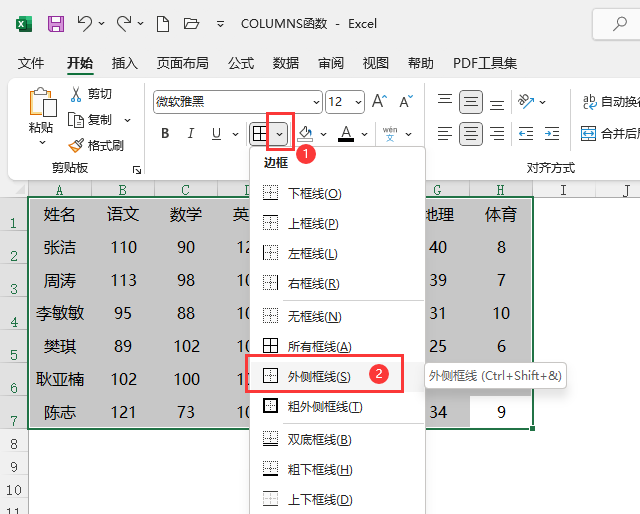
Task: Click 剪切 scissors button
Action: tap(91, 94)
